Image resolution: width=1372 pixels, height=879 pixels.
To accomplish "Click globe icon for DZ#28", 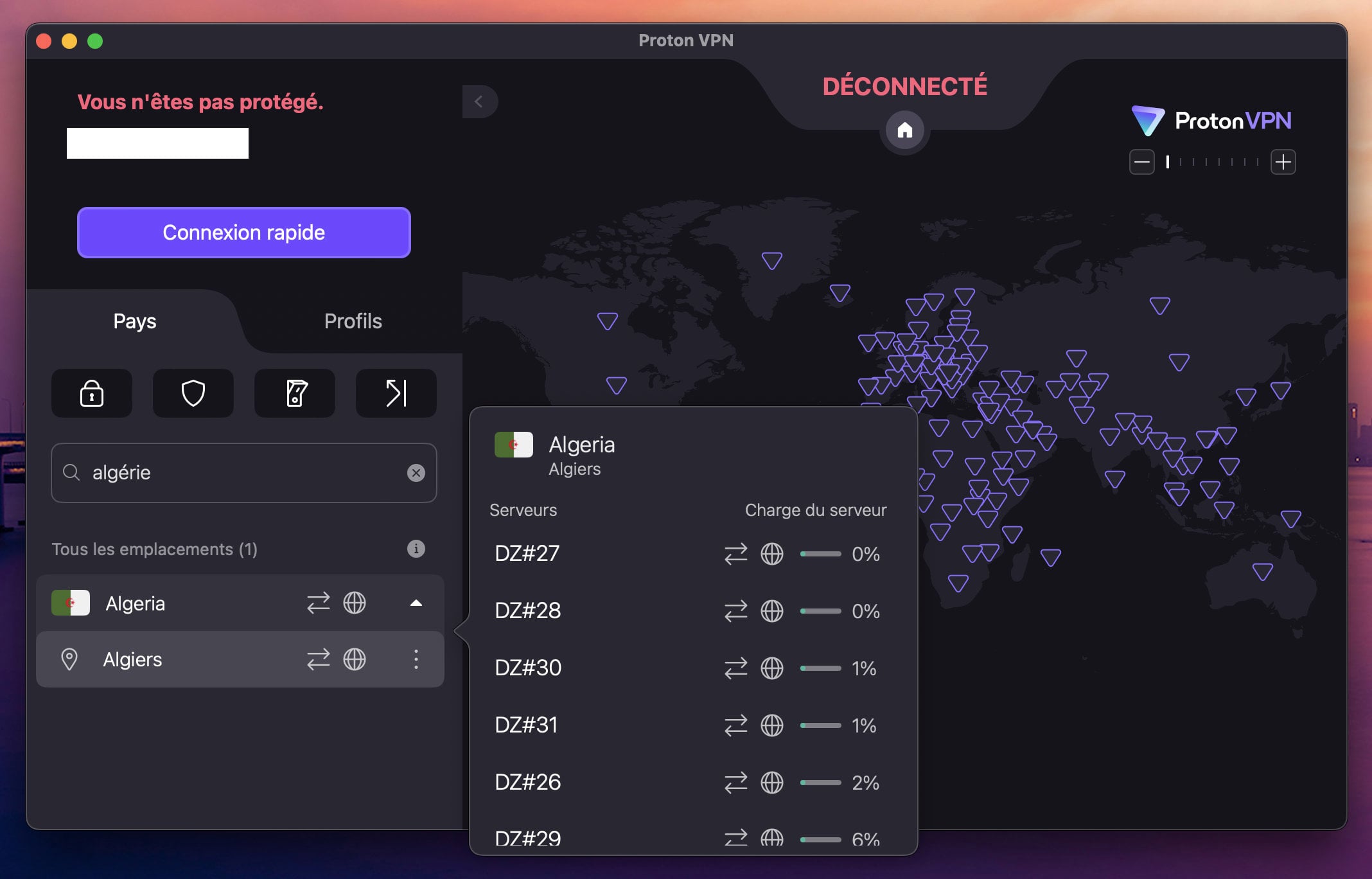I will [772, 610].
